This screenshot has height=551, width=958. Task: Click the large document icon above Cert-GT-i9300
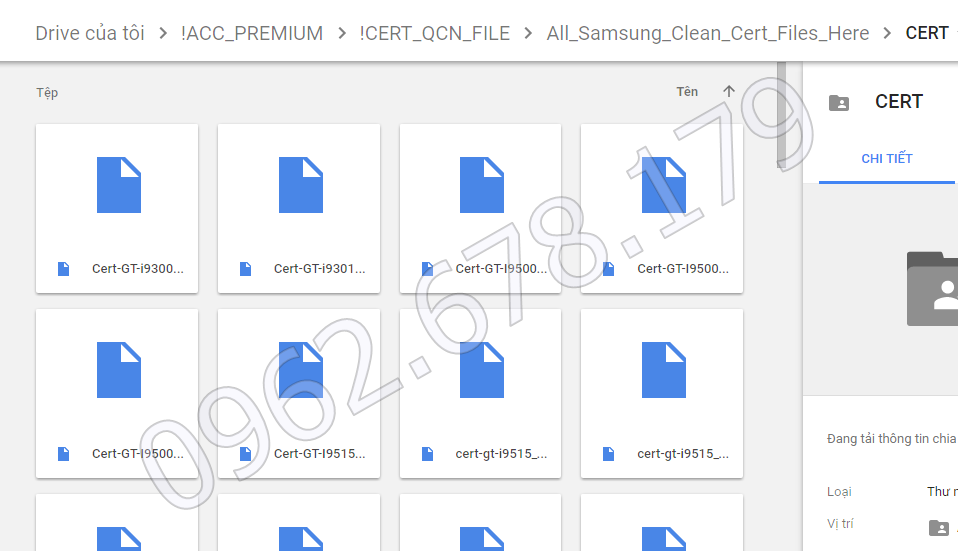tap(119, 185)
